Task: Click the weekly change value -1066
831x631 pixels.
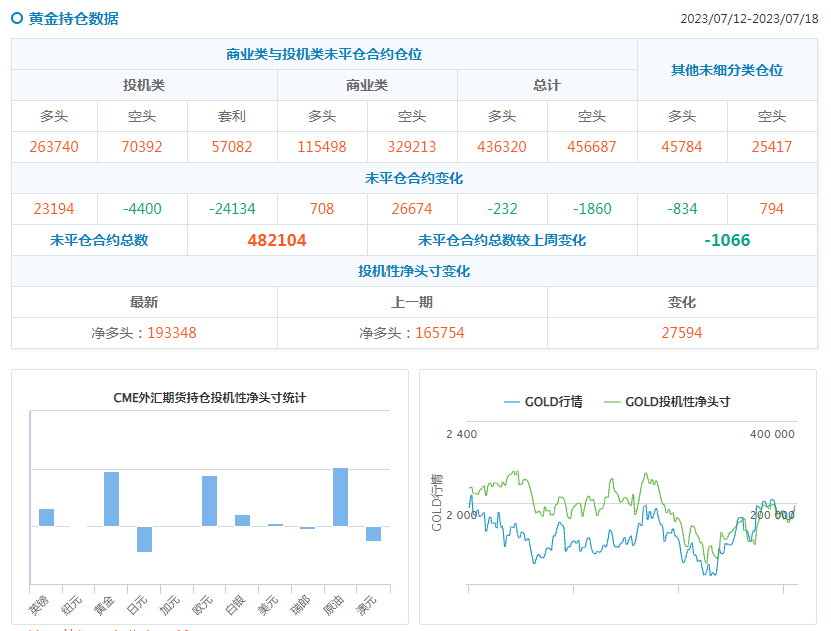Action: click(727, 240)
